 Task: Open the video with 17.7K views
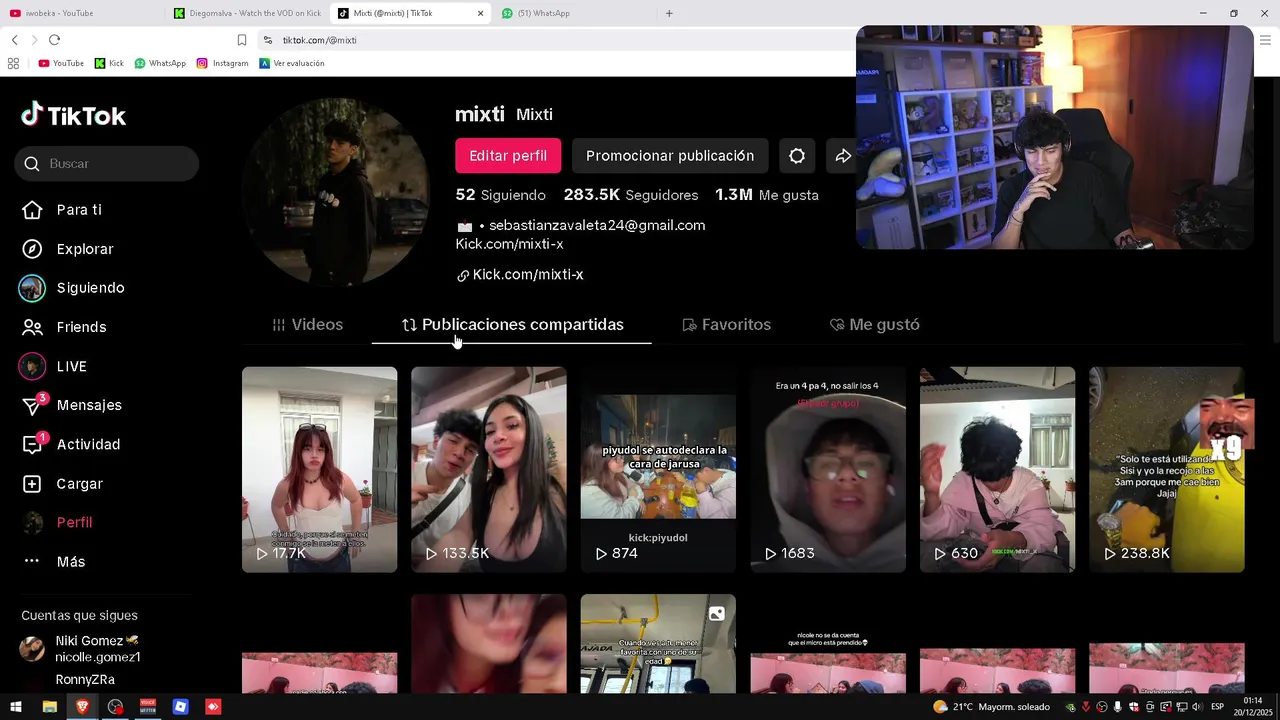319,470
